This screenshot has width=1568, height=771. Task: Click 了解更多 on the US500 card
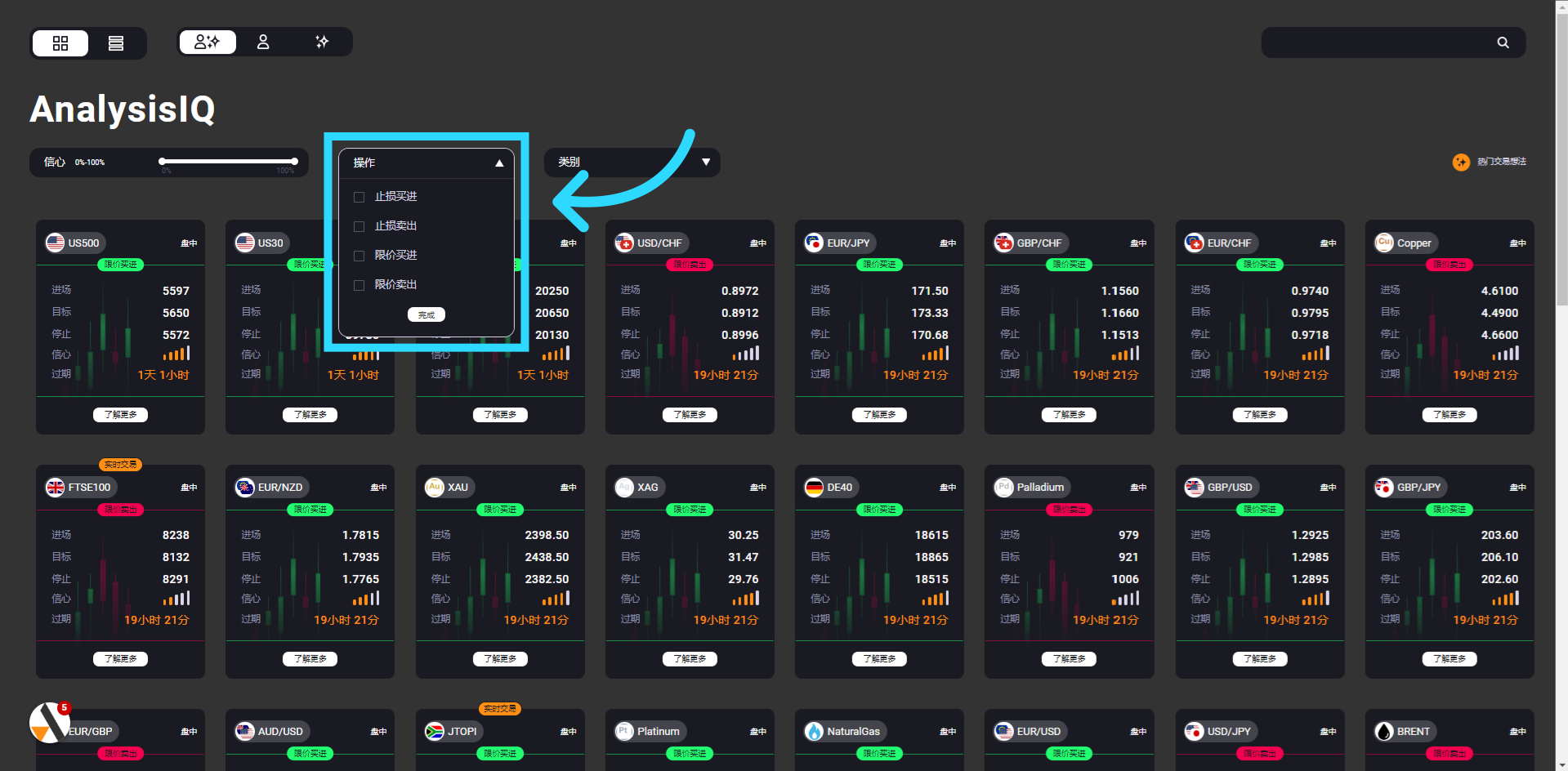[120, 415]
